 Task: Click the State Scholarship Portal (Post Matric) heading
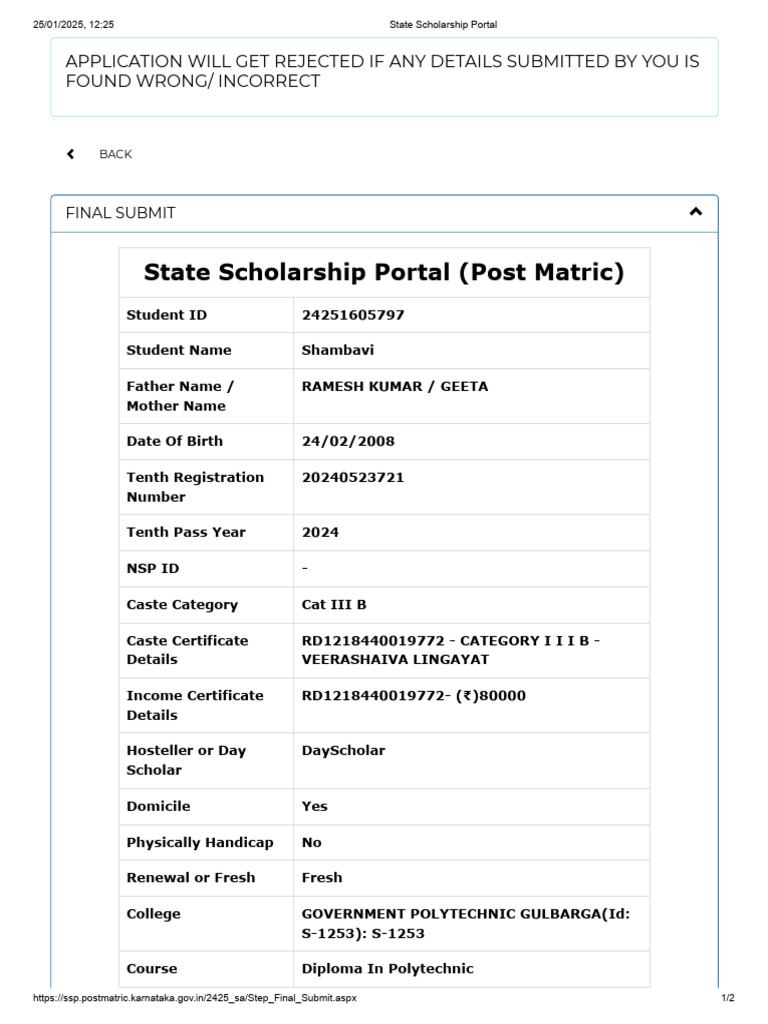(384, 272)
